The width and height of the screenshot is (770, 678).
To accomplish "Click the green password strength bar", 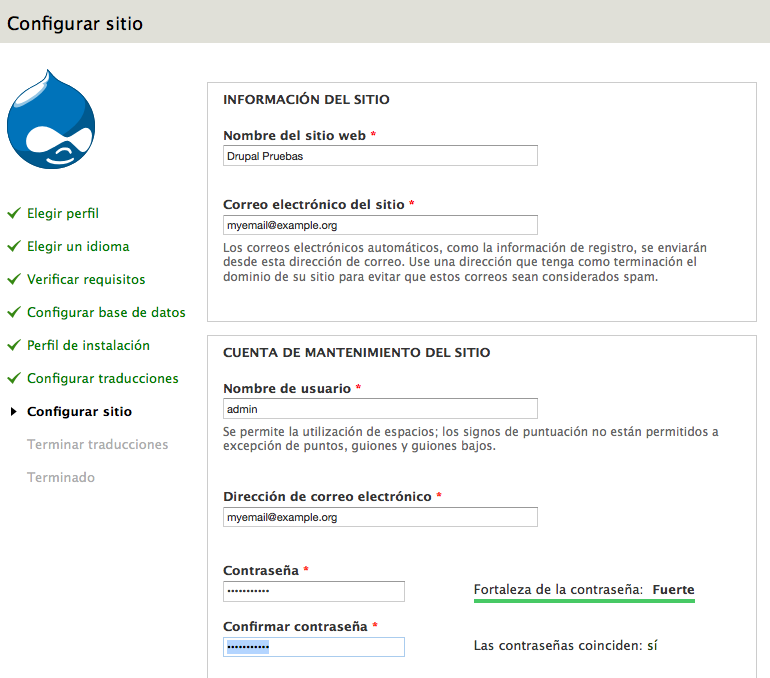I will tap(584, 602).
